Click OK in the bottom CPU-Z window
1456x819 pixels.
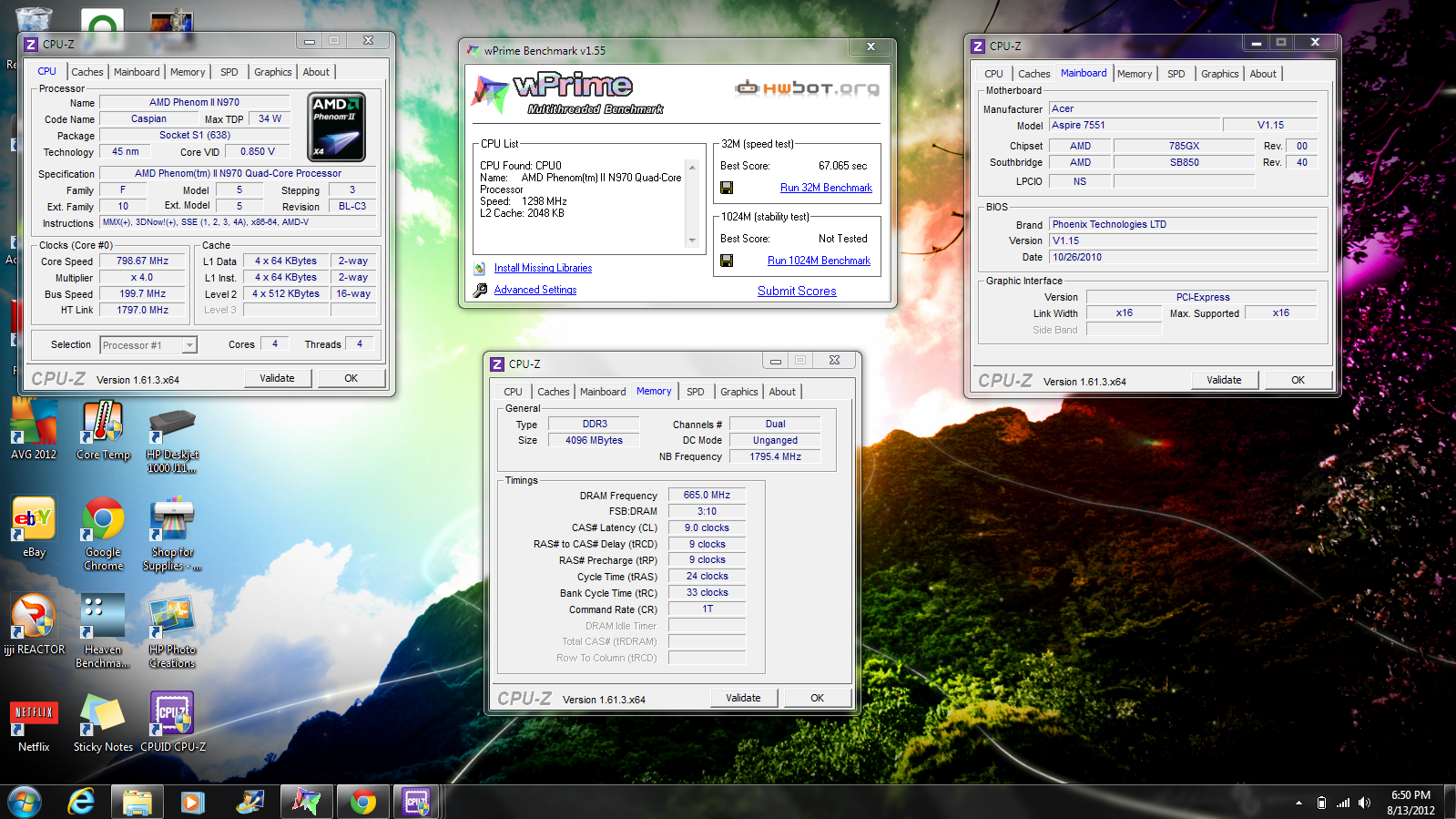817,698
